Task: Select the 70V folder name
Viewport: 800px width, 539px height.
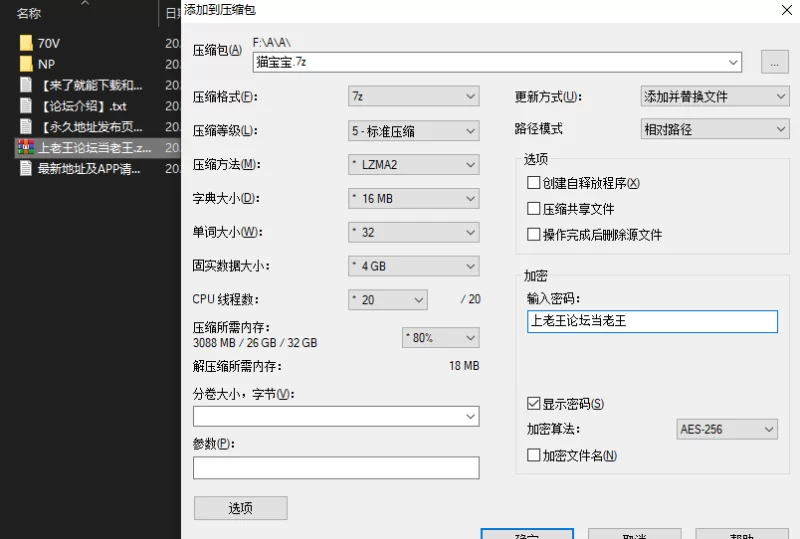Action: (x=48, y=43)
